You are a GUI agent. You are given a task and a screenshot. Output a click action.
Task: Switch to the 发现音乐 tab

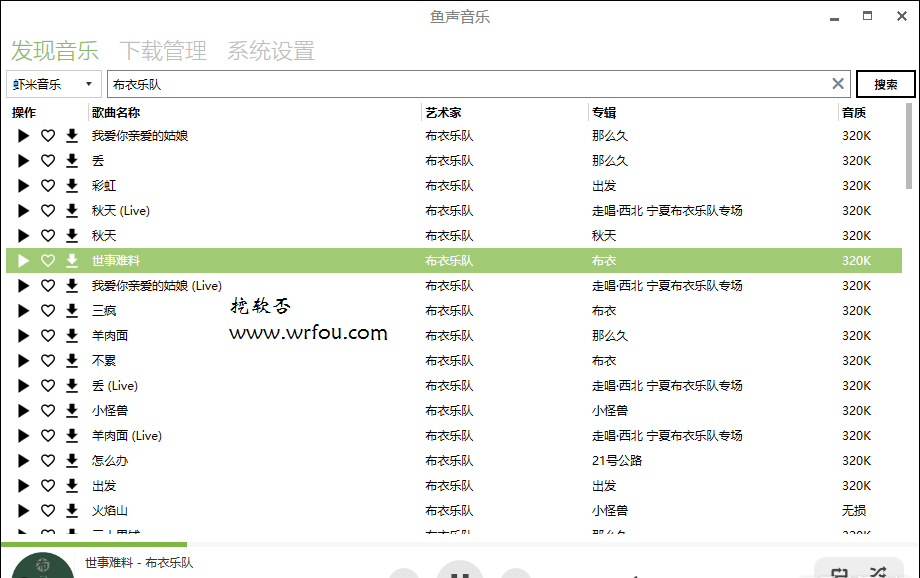point(55,50)
